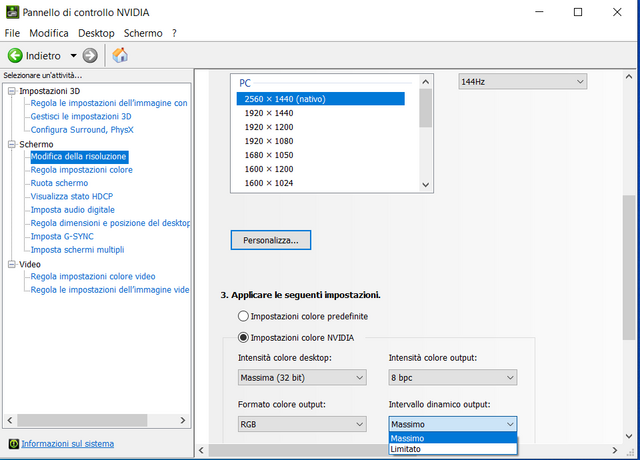640x460 pixels.
Task: Open the 144Hz refresh rate dropdown
Action: point(522,82)
